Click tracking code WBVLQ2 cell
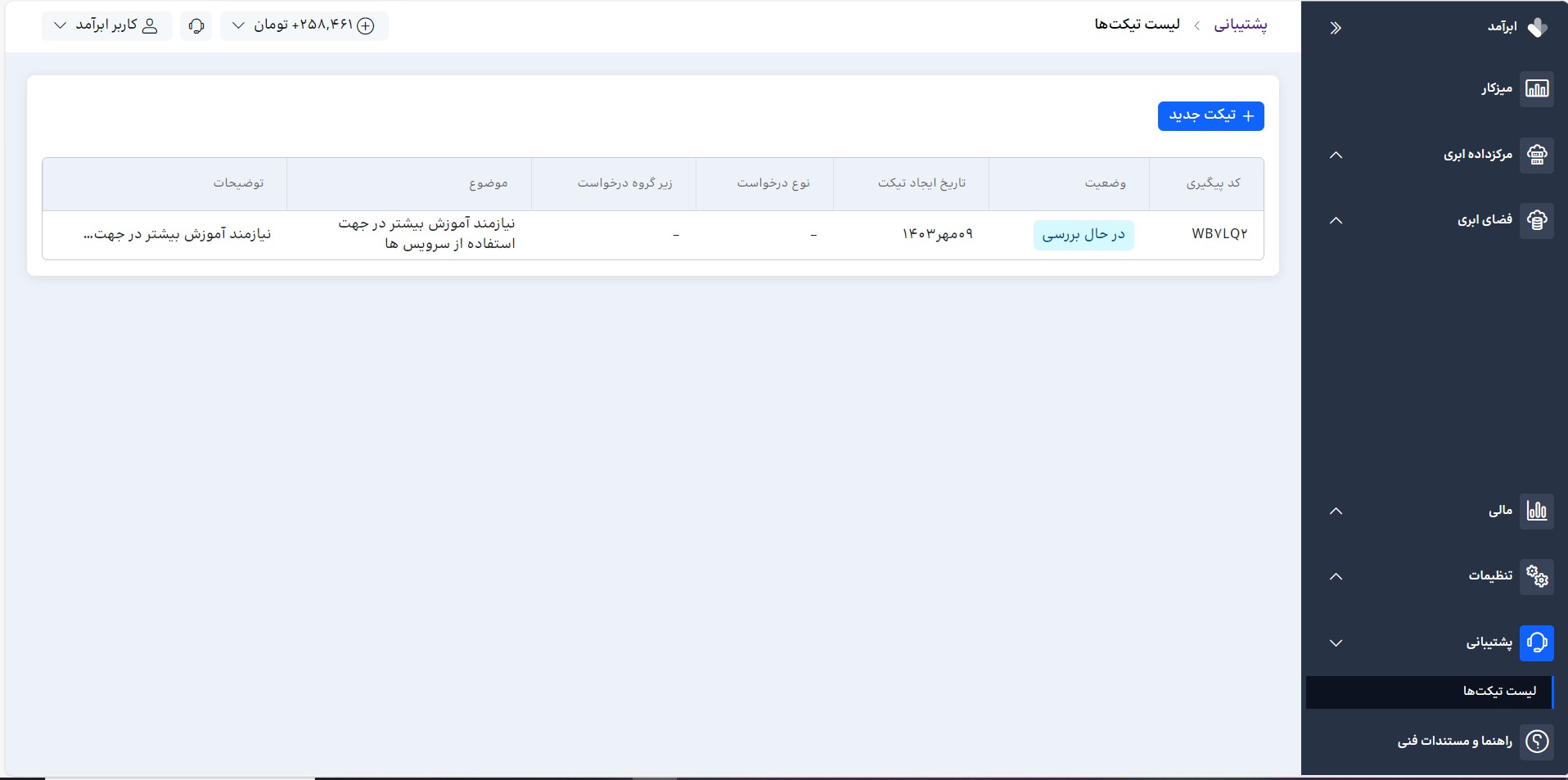This screenshot has height=780, width=1568. pos(1219,234)
